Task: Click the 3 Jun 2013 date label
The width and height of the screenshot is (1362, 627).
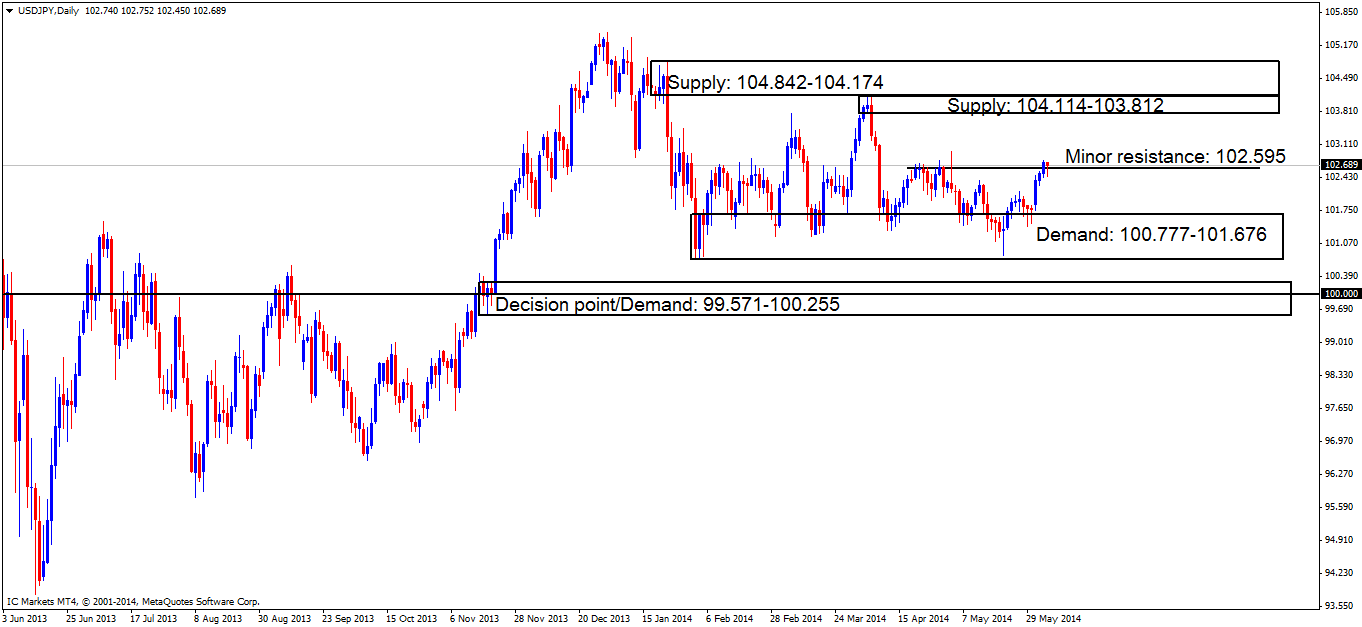Action: pos(23,619)
